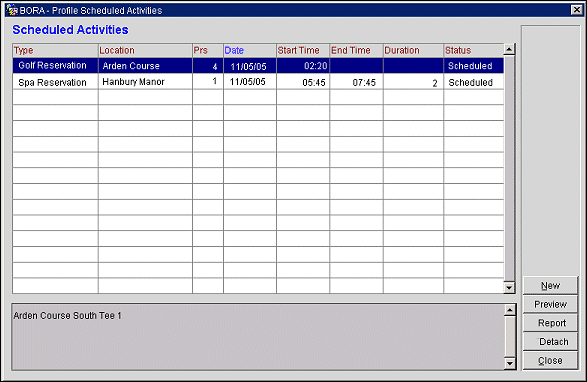Viewport: 587px width, 382px height.
Task: Click the BORA application icon in title bar
Action: point(12,10)
